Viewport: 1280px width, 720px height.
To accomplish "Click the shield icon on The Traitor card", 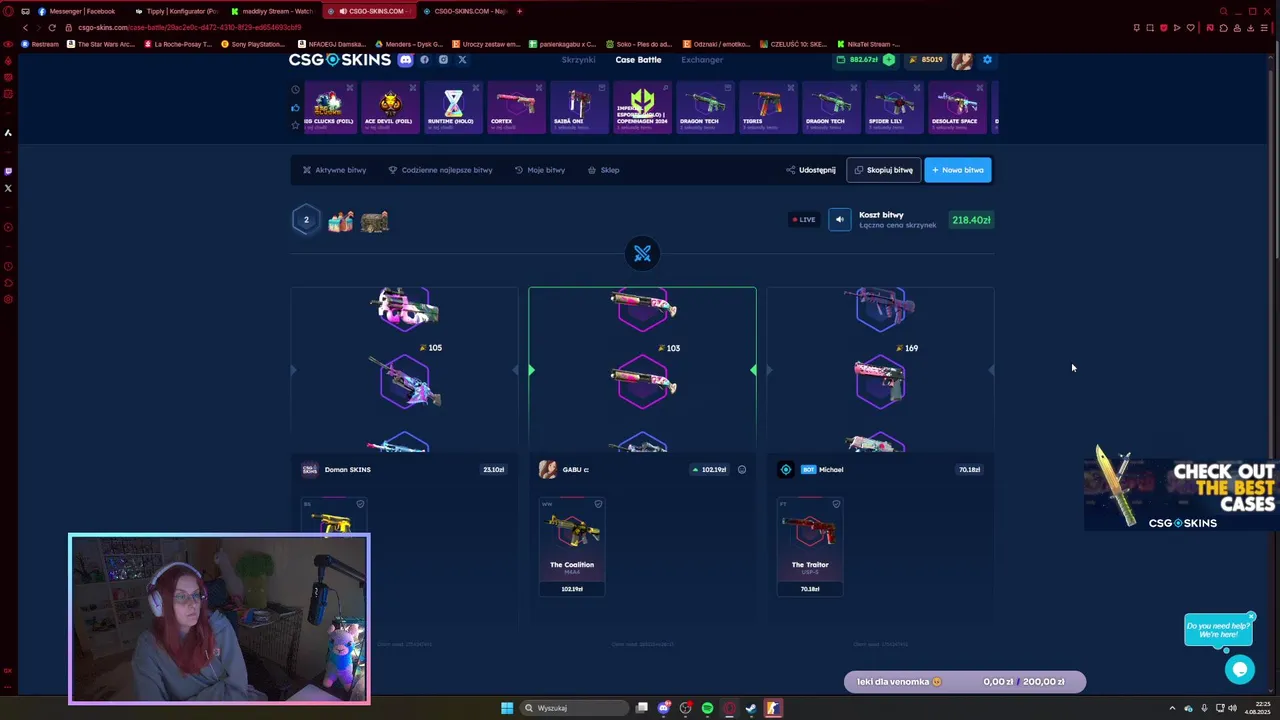I will (x=836, y=504).
